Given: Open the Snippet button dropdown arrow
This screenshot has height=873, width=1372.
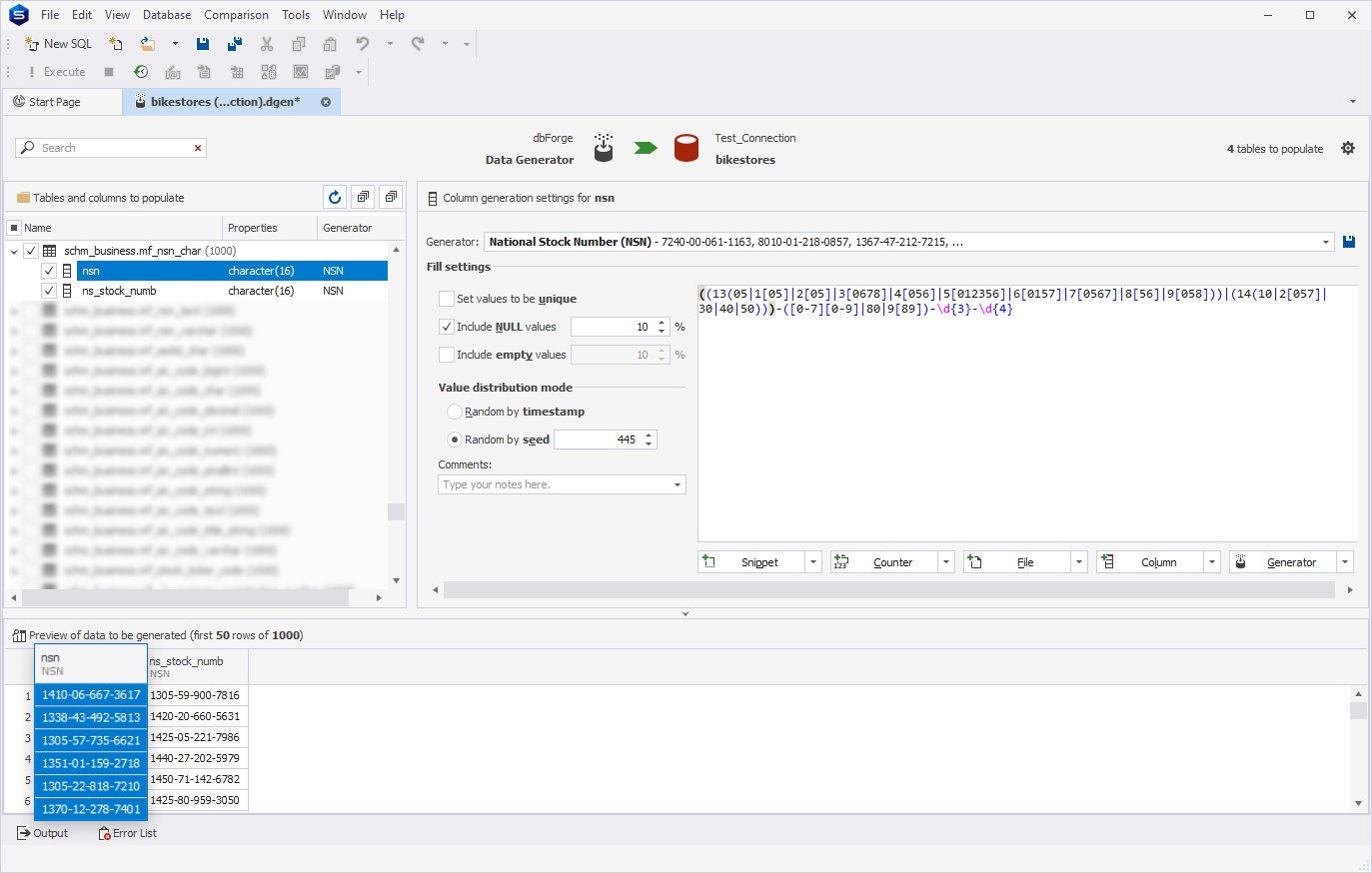Looking at the screenshot, I should (x=812, y=562).
